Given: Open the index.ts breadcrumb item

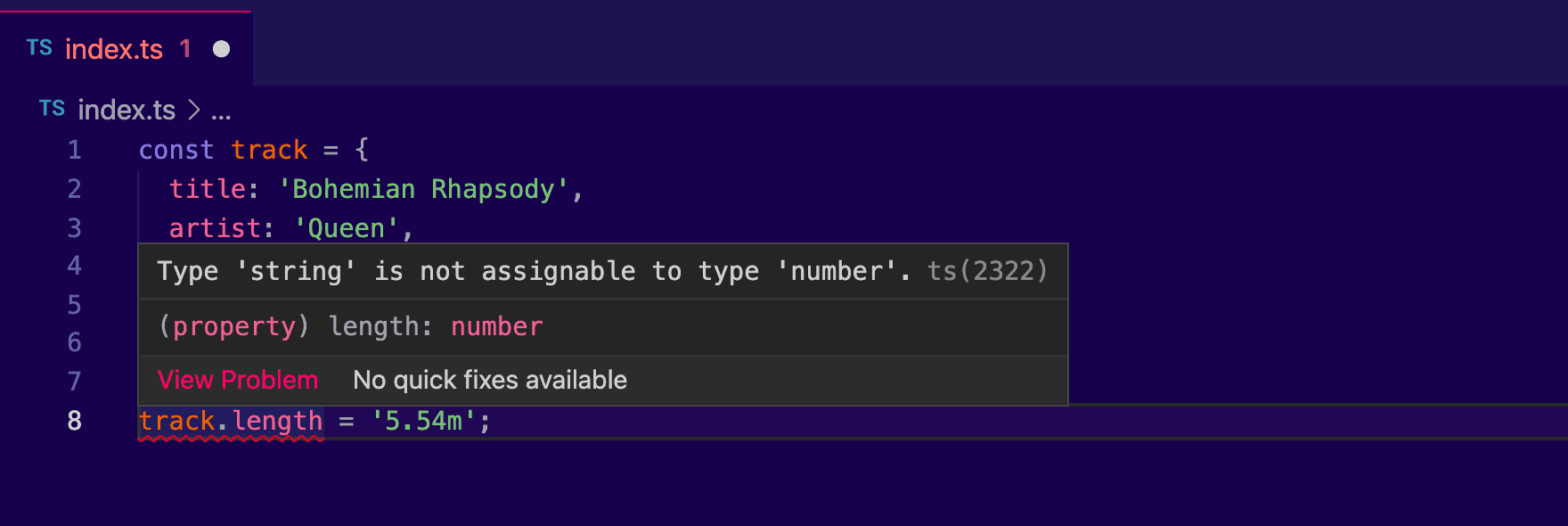Looking at the screenshot, I should (x=127, y=110).
